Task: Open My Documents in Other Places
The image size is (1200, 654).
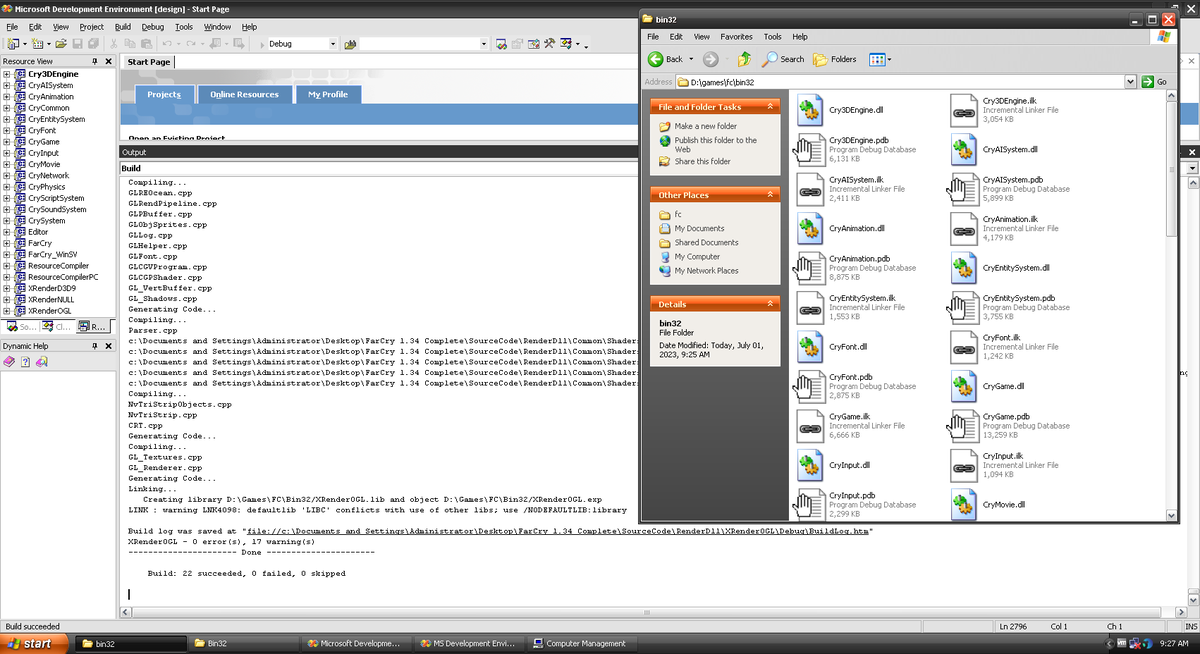Action: (x=699, y=228)
